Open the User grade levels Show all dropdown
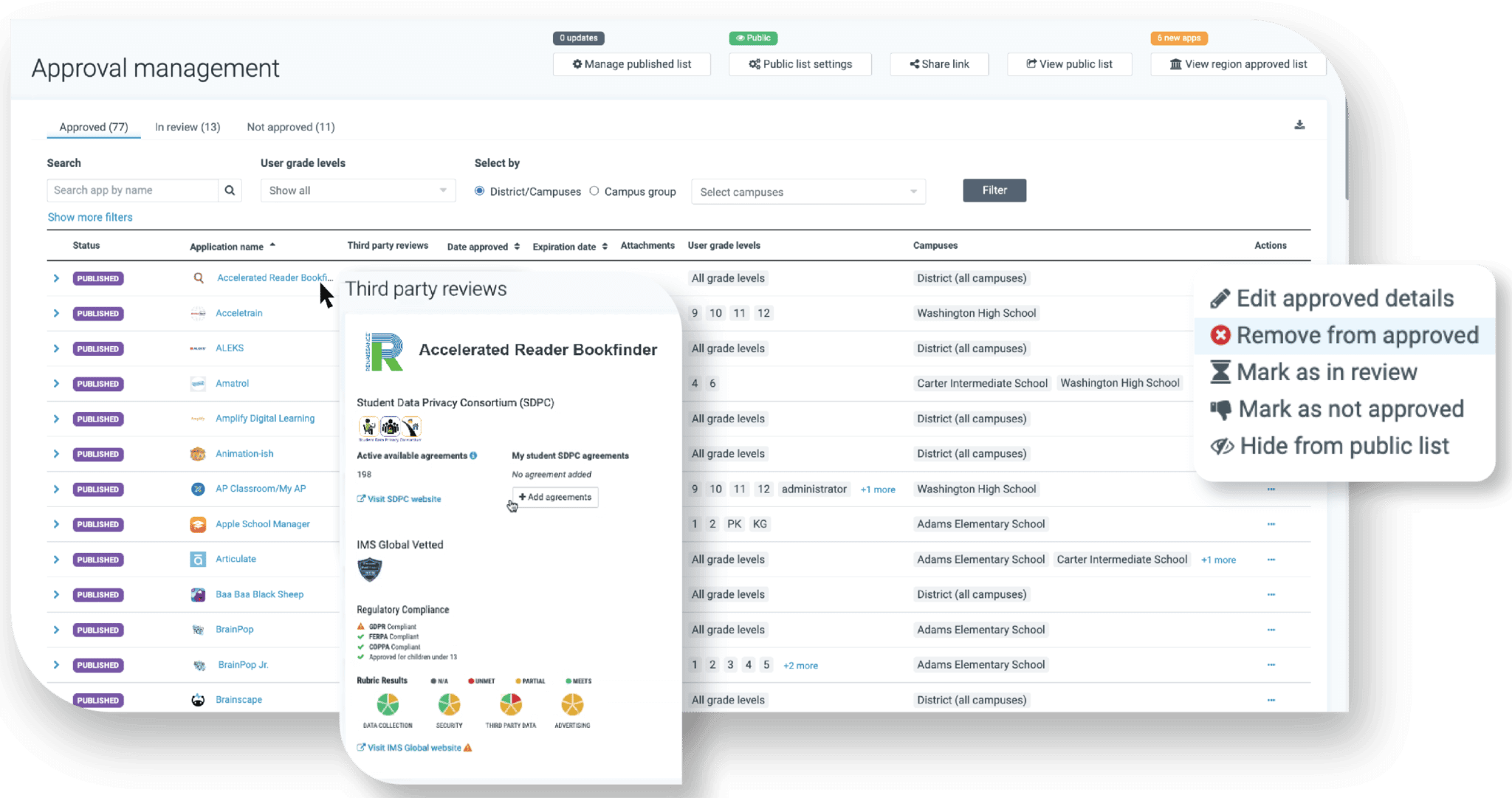This screenshot has width=1512, height=798. pyautogui.click(x=357, y=190)
